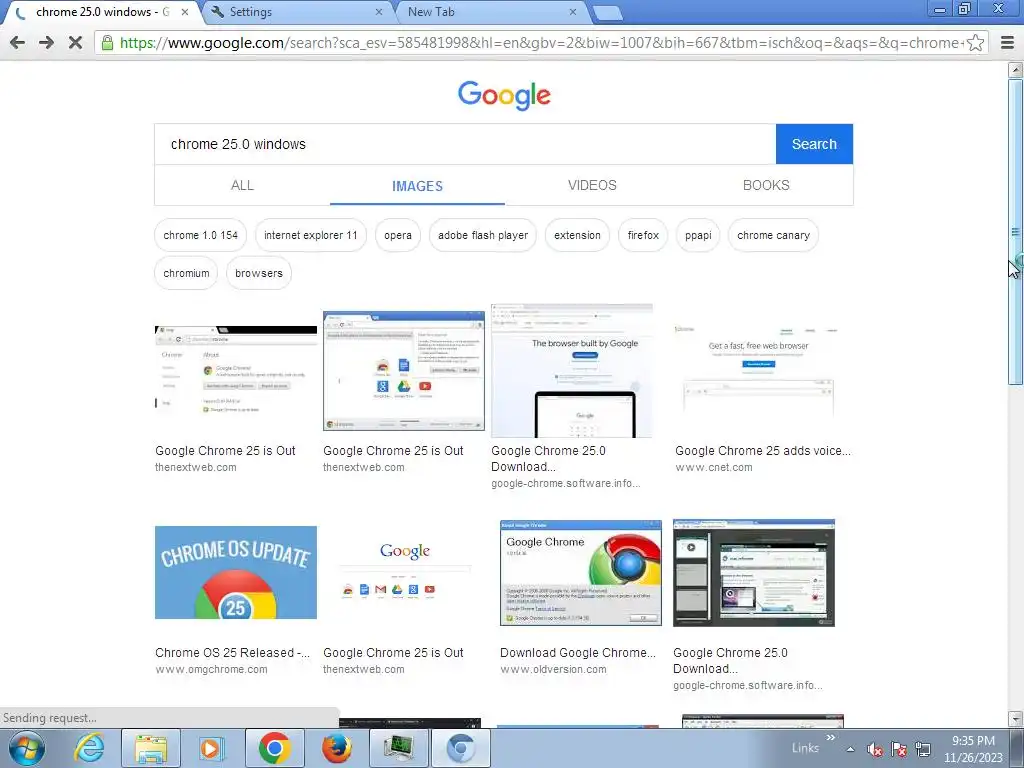Open 'Chrome OS 25 Released' result link
This screenshot has width=1024, height=768.
tap(232, 652)
